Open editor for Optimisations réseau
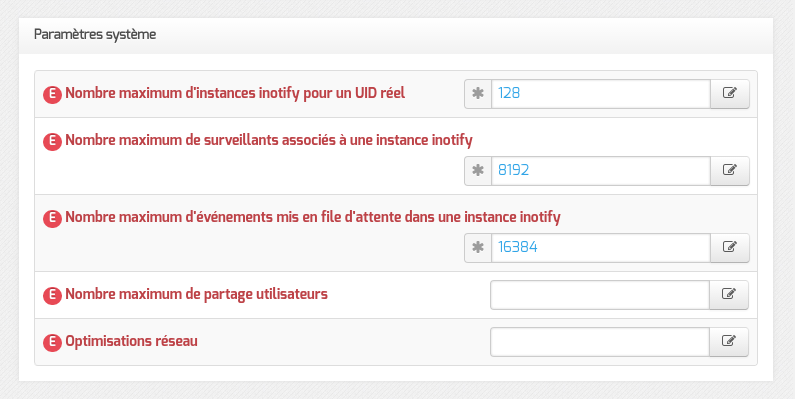 point(729,342)
